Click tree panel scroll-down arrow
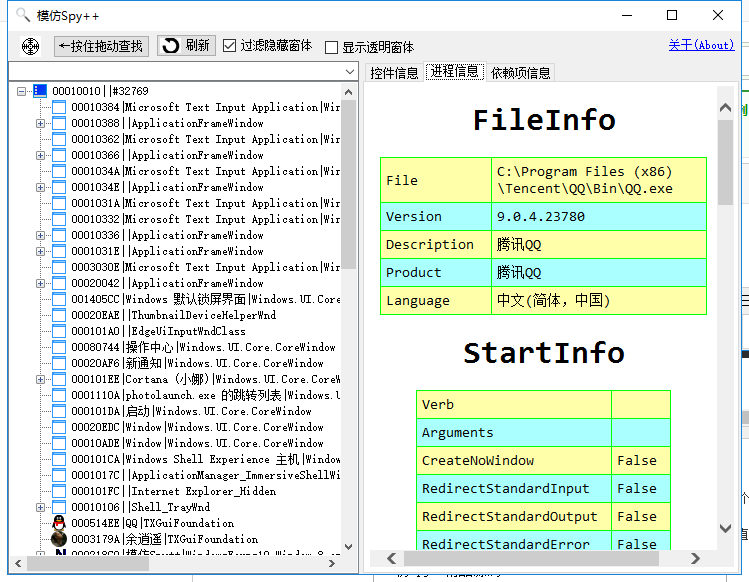The width and height of the screenshot is (749, 582). (x=349, y=546)
